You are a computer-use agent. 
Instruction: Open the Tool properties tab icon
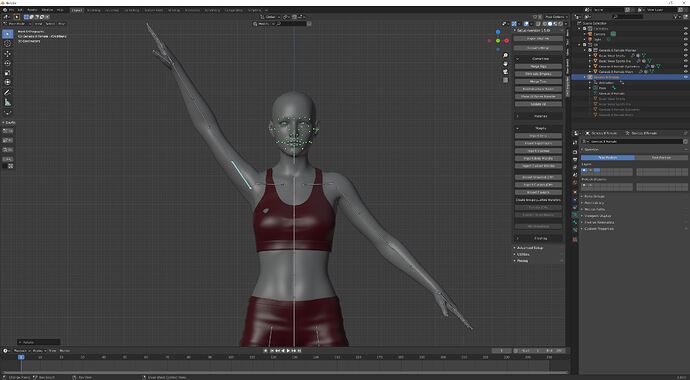(575, 142)
